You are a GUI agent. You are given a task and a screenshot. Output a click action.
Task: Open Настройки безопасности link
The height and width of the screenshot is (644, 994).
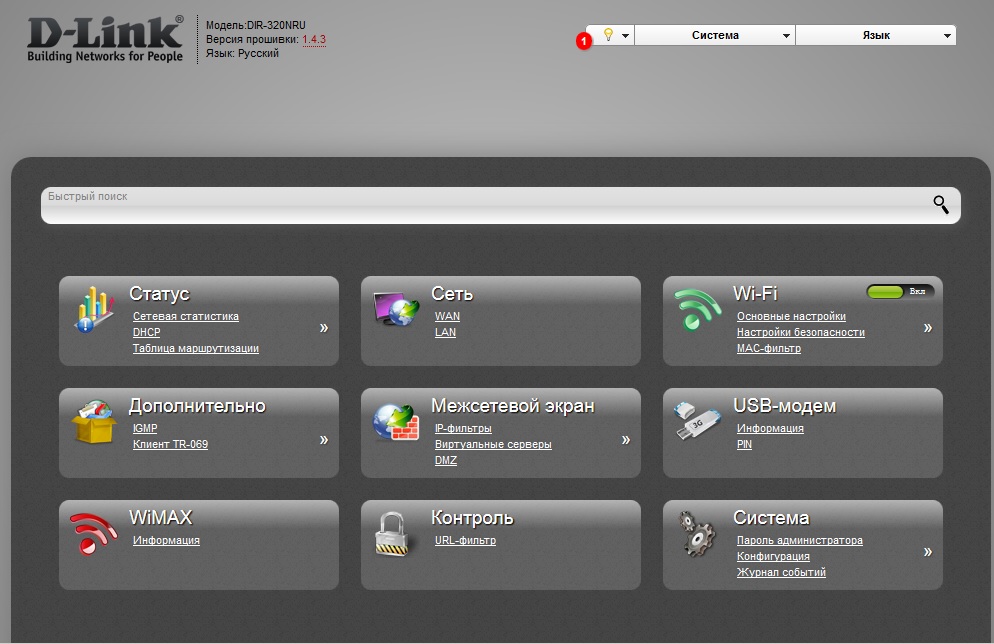click(x=801, y=332)
